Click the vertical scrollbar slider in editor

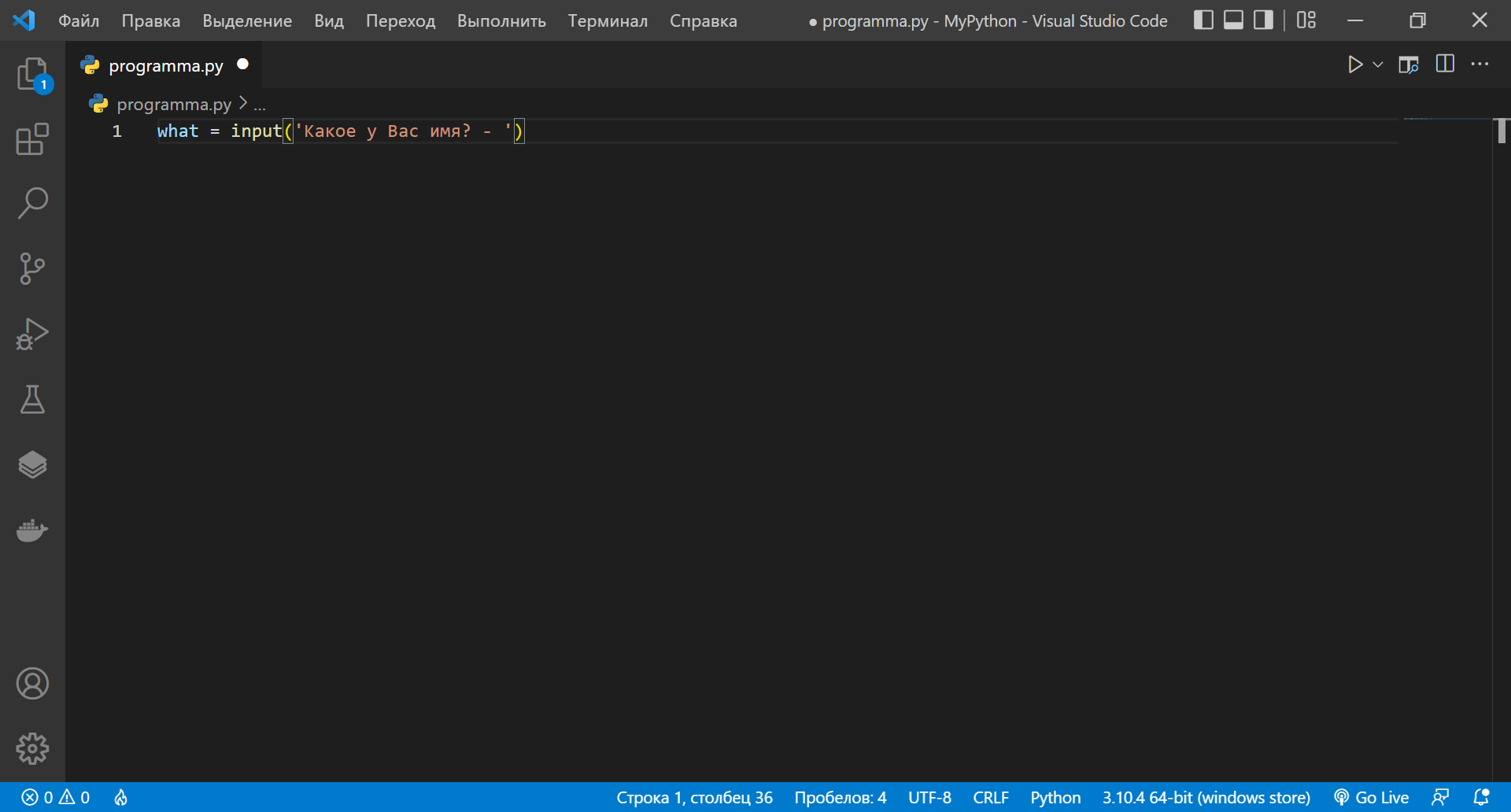(x=1502, y=131)
